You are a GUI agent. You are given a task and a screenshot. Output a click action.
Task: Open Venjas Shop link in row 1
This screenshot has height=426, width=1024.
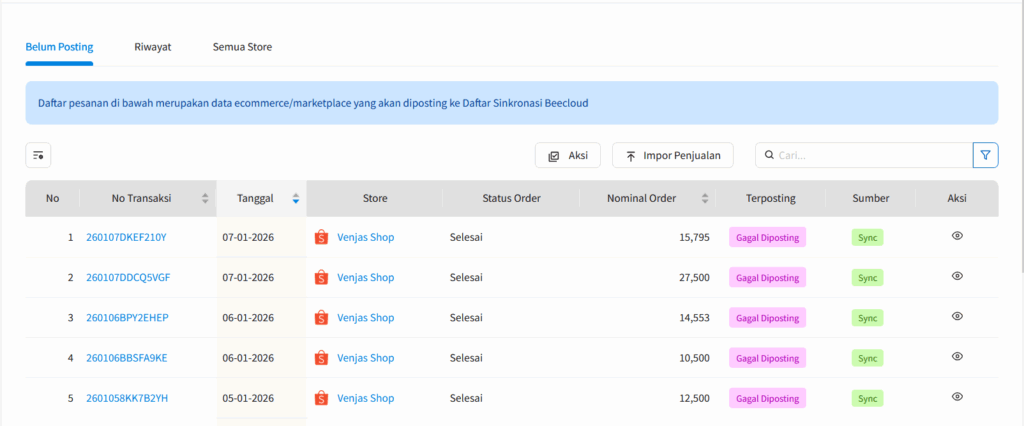366,237
